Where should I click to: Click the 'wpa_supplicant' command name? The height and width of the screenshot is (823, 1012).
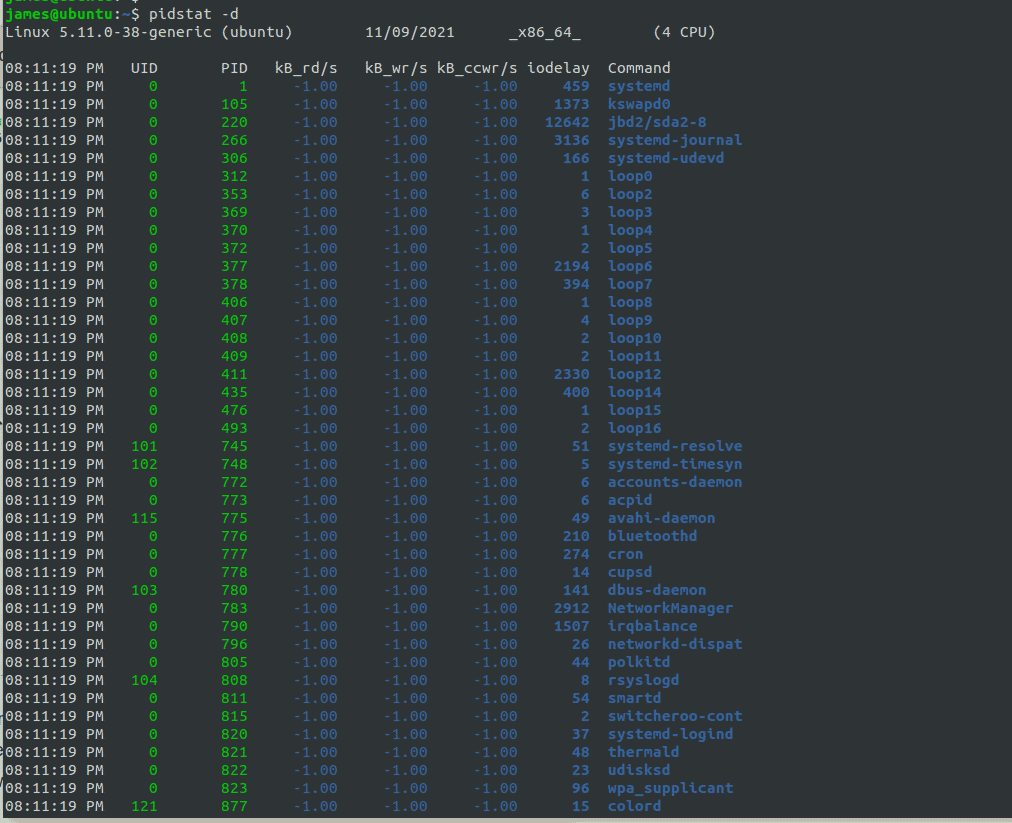point(671,789)
